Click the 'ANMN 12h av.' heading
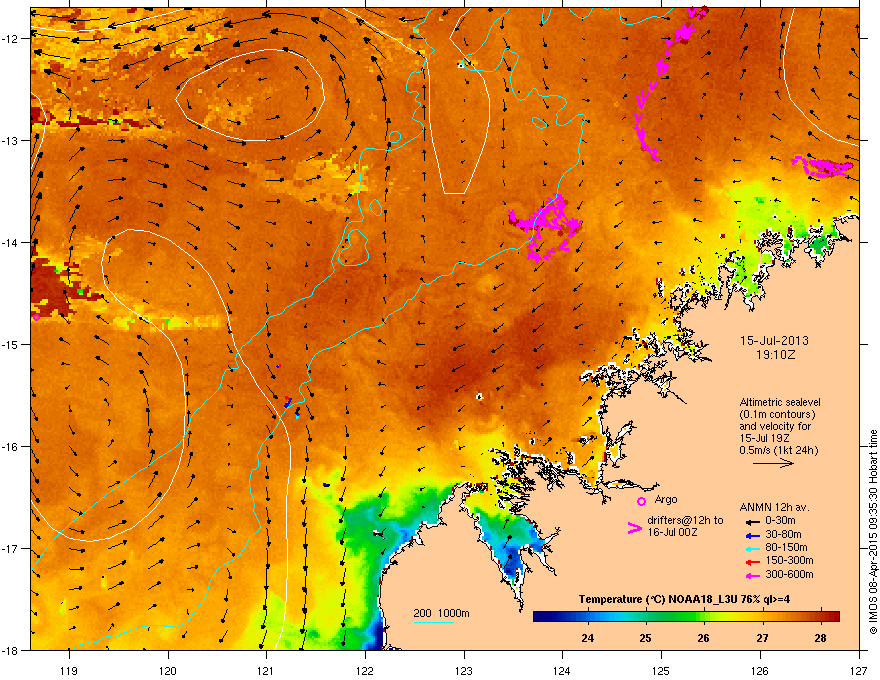 774,507
